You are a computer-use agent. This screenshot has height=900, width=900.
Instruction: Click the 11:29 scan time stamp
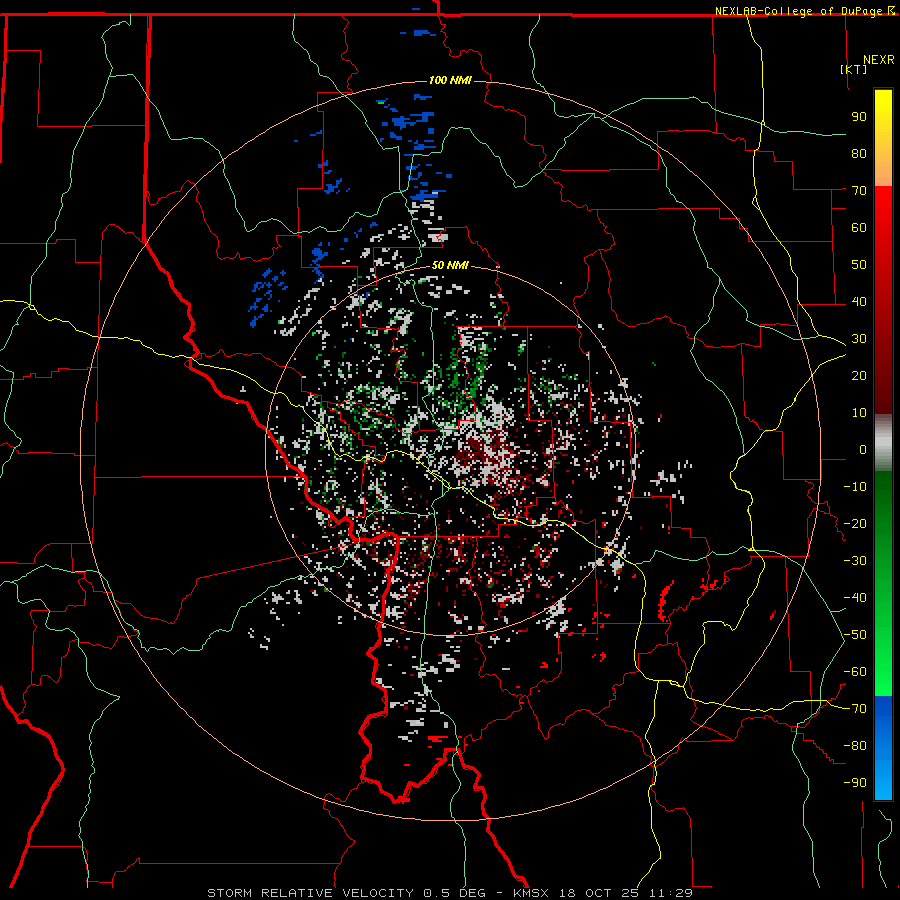tap(670, 893)
